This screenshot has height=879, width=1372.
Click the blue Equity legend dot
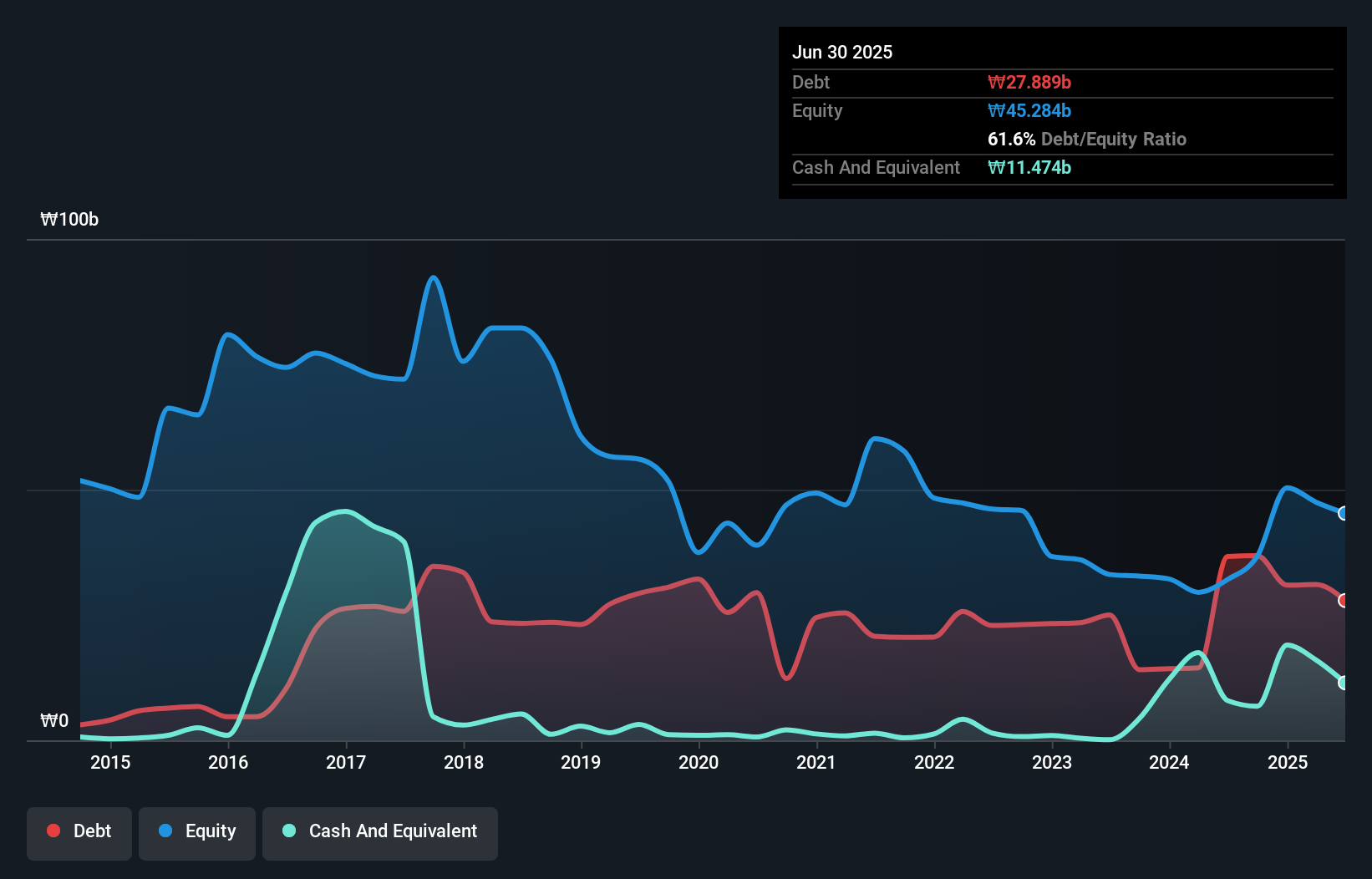pyautogui.click(x=165, y=831)
